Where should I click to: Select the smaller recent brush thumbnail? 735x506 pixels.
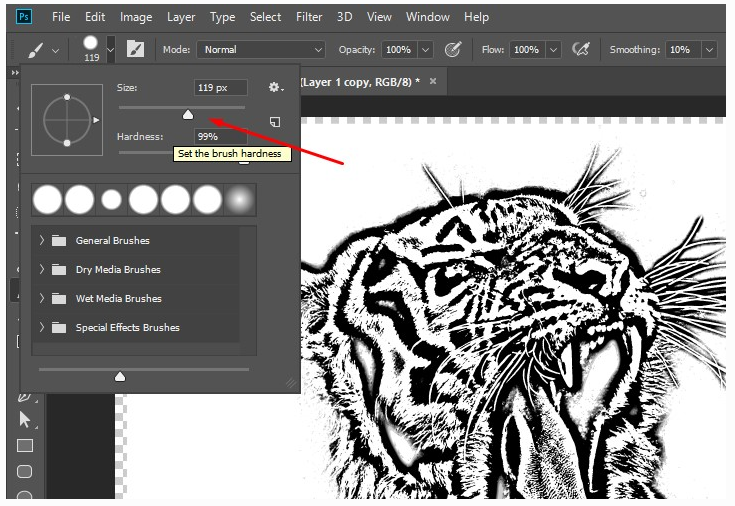point(112,199)
